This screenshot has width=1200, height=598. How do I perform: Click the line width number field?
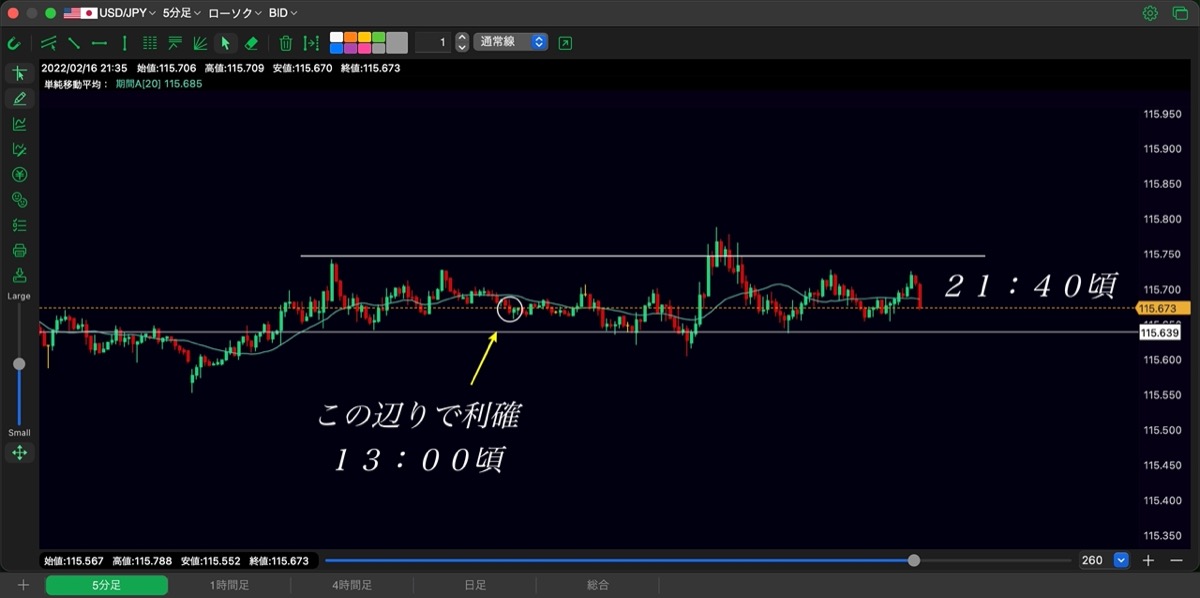click(432, 43)
